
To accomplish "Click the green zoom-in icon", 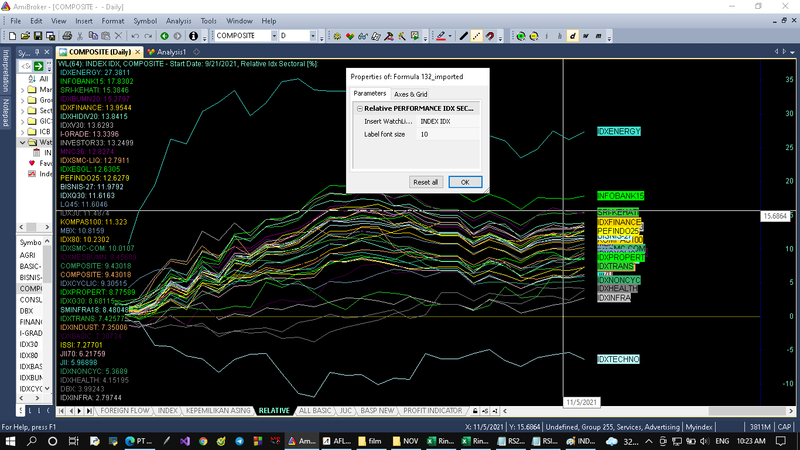I will click(520, 36).
